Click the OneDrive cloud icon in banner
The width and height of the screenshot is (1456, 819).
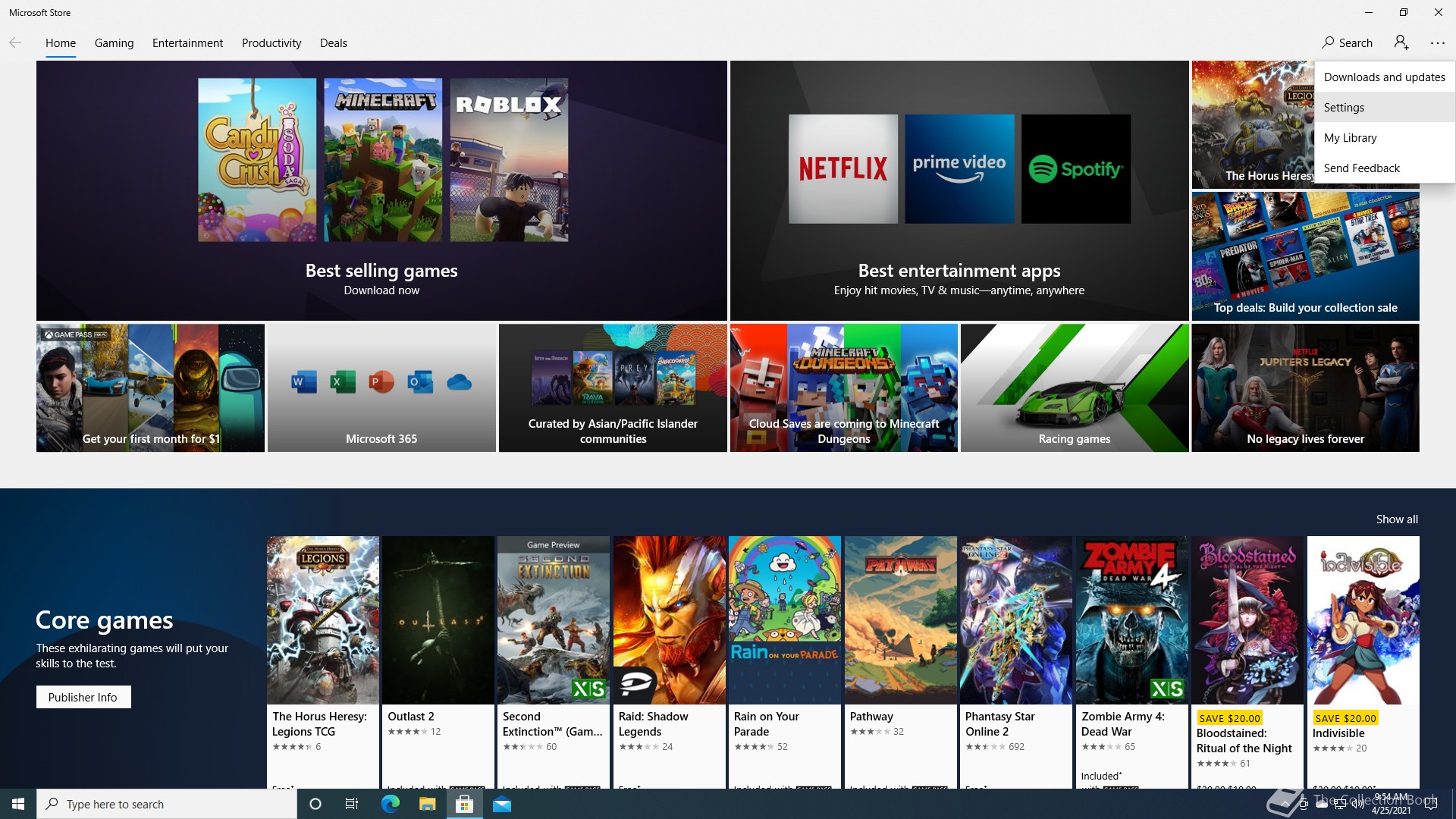459,382
